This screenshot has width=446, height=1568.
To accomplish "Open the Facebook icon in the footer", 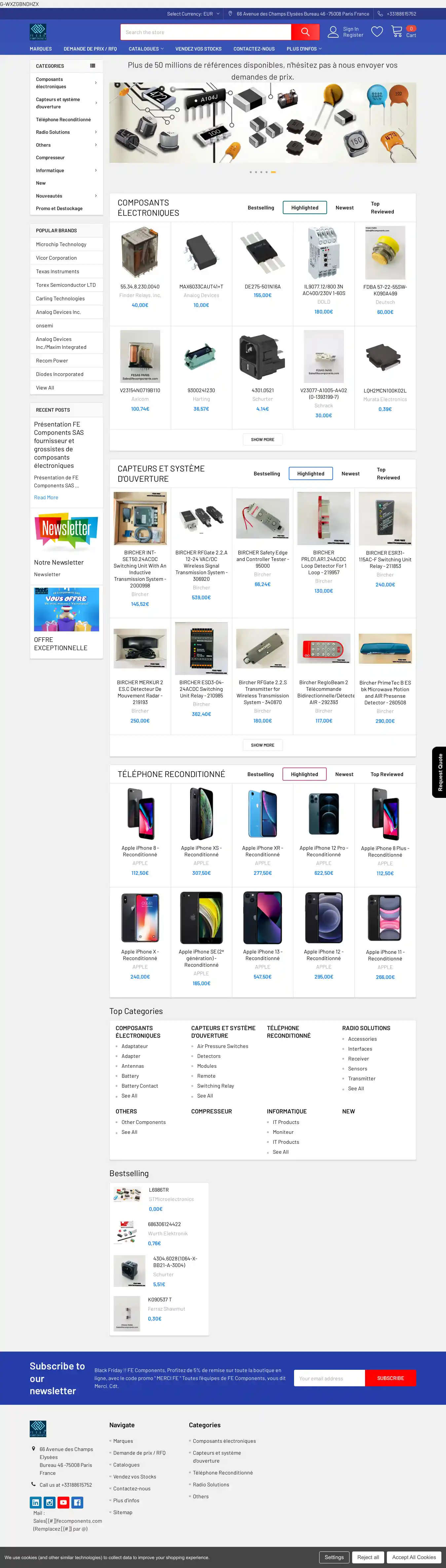I will tap(77, 1502).
